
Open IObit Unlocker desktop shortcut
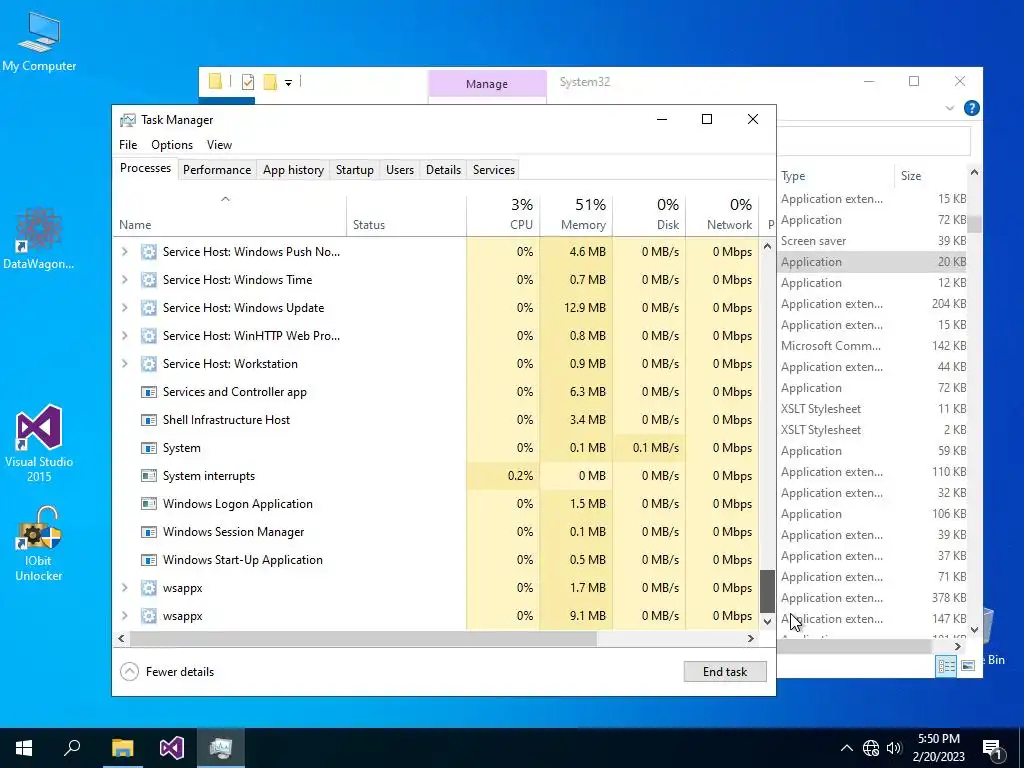39,544
